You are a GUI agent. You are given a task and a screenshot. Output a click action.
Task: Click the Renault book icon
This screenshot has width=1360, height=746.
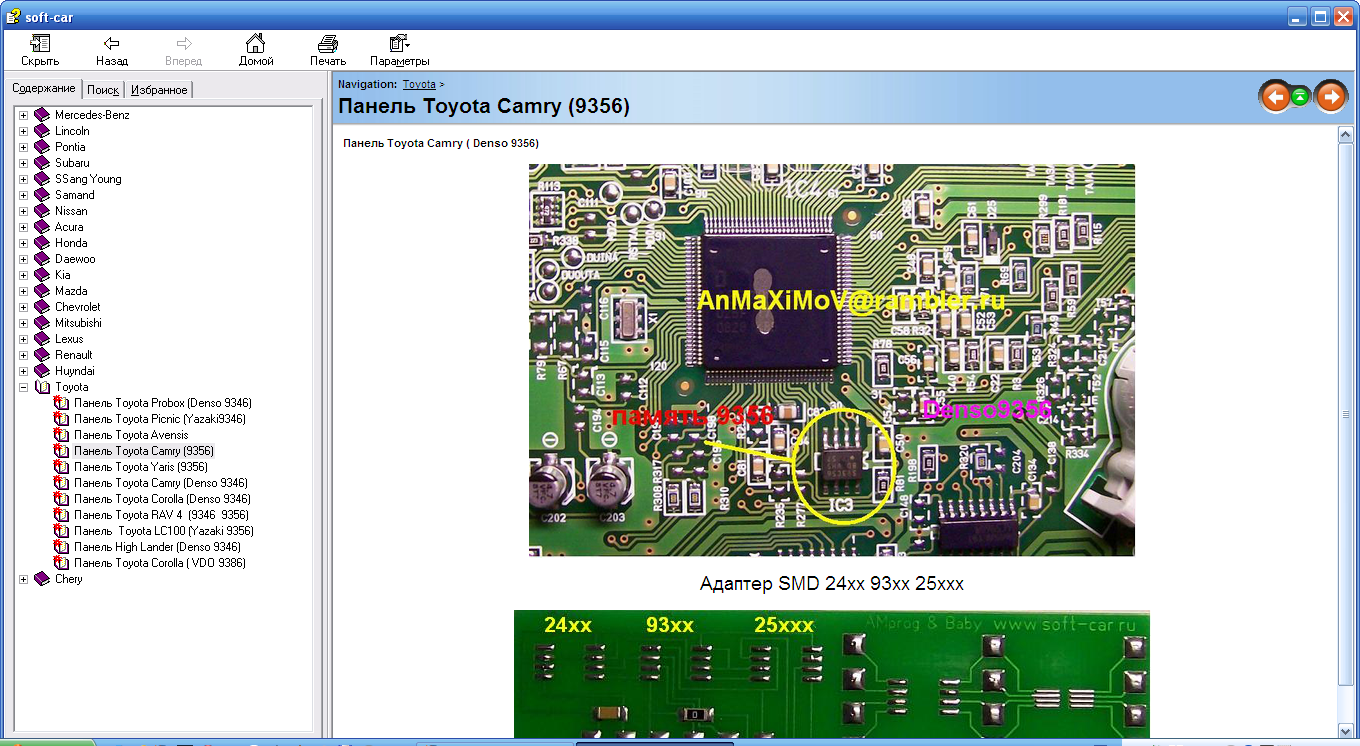[42, 355]
